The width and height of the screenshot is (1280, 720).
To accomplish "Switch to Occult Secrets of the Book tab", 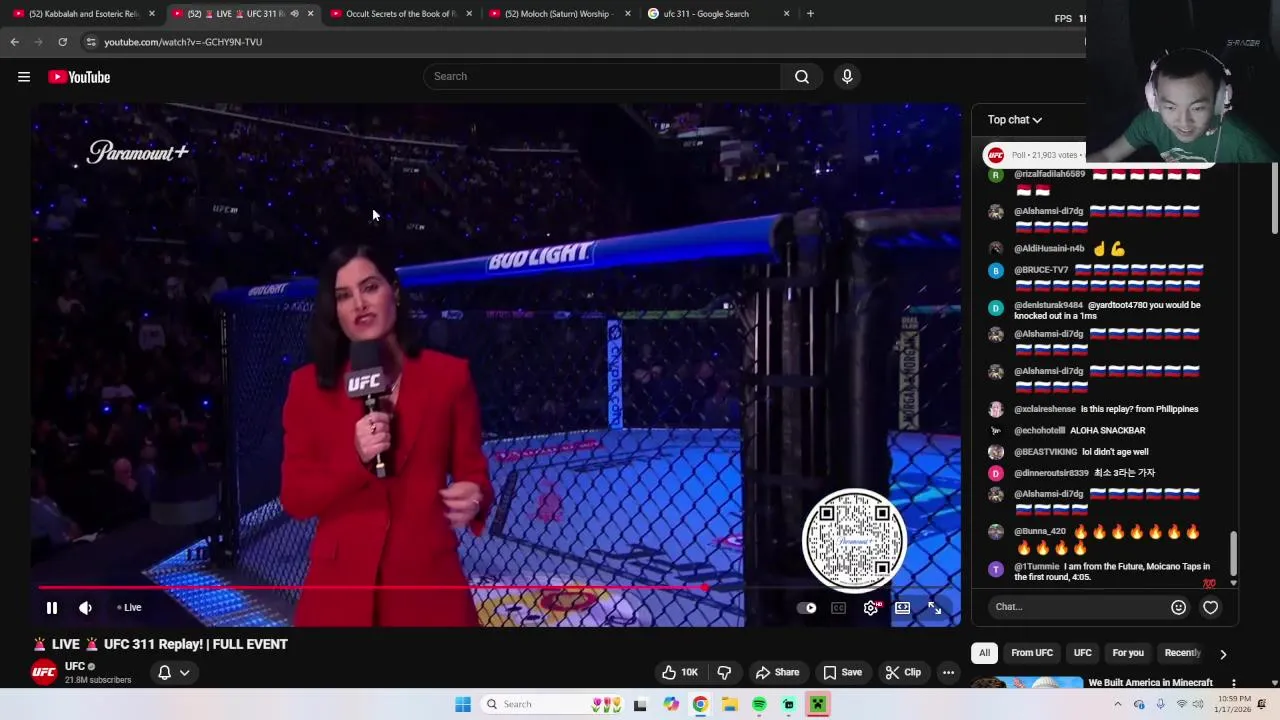I will 400,14.
